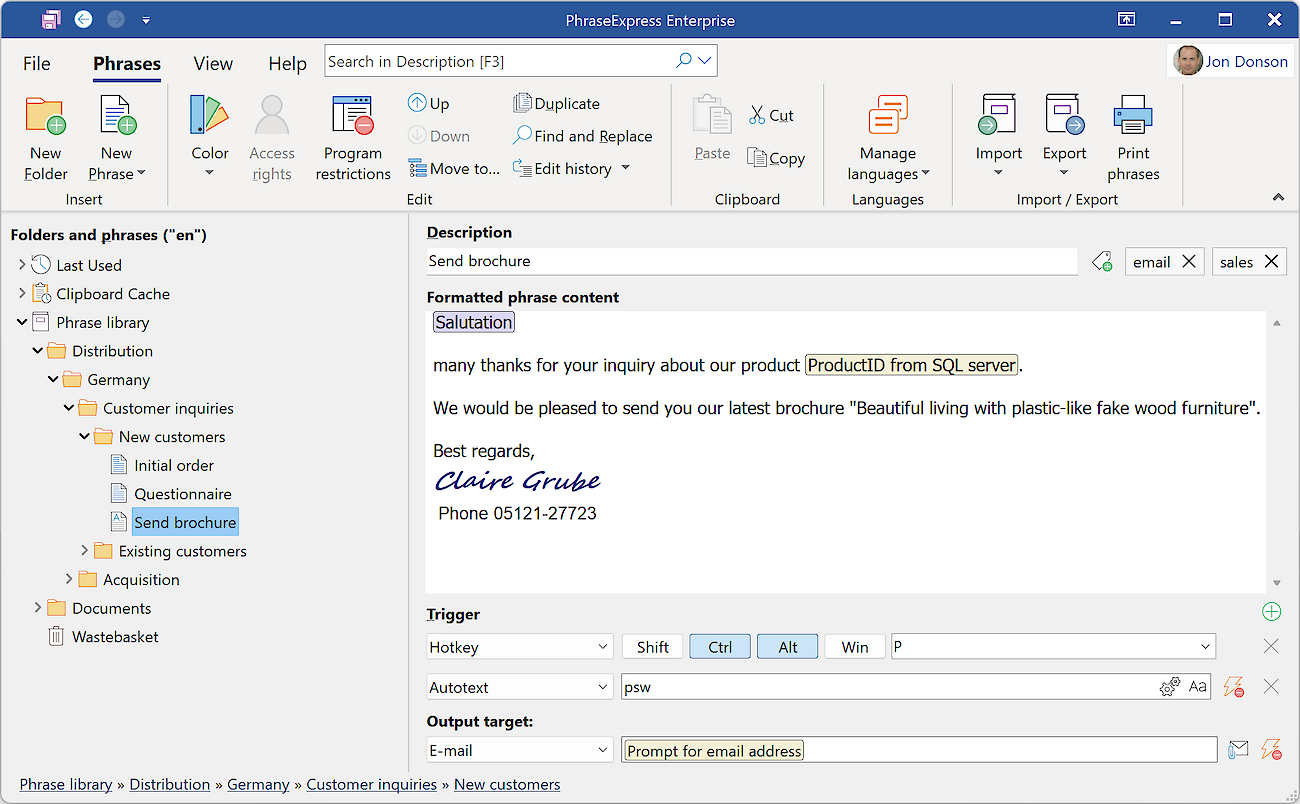Switch to the Phrases tab
Viewport: 1300px width, 804px height.
point(127,63)
